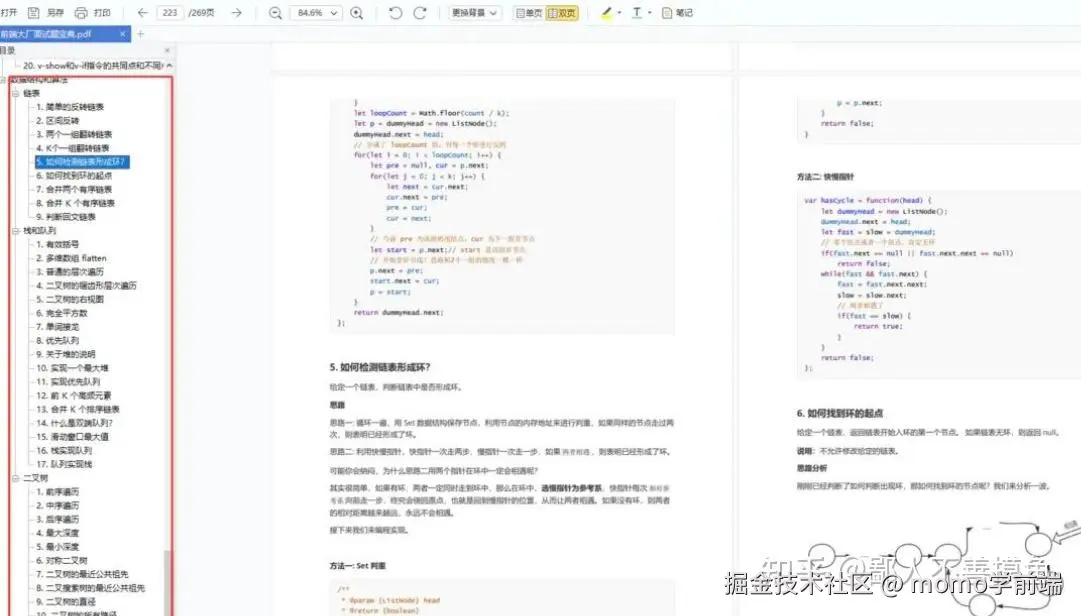The width and height of the screenshot is (1081, 616).
Task: Open outline item 1. 前序遍历
Action: (x=57, y=492)
